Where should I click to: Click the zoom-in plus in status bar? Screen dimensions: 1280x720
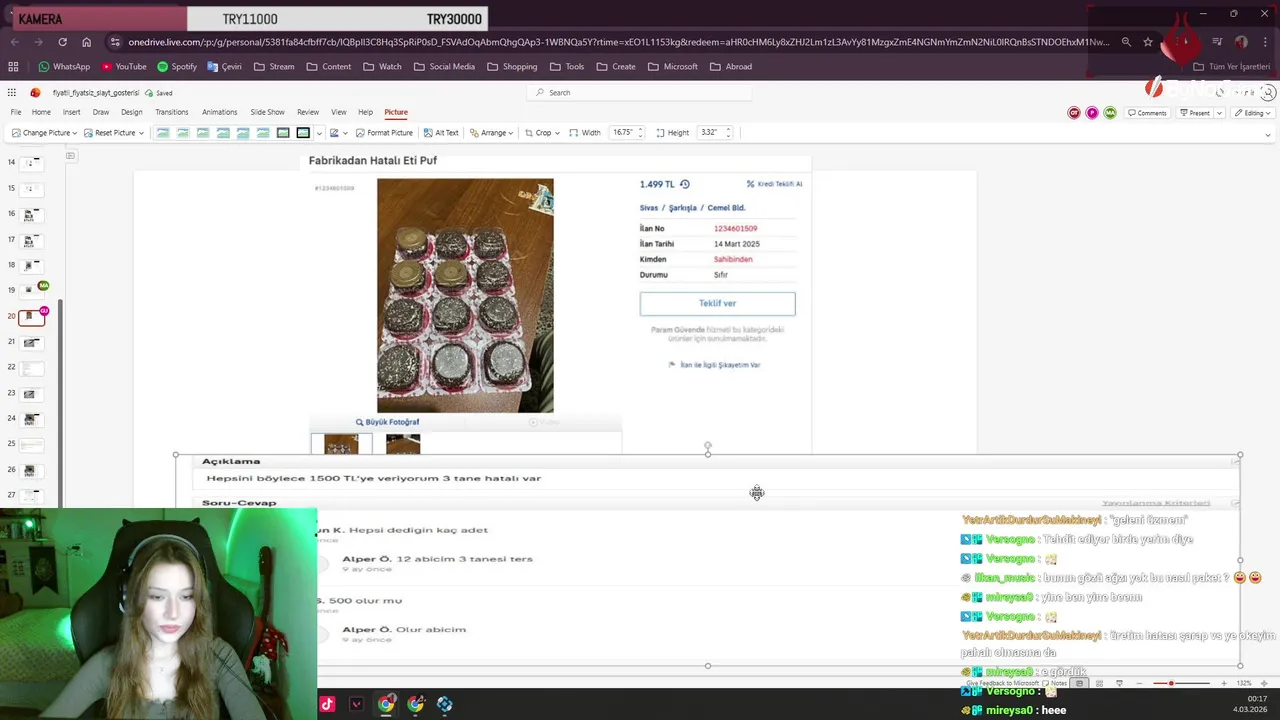[1222, 683]
